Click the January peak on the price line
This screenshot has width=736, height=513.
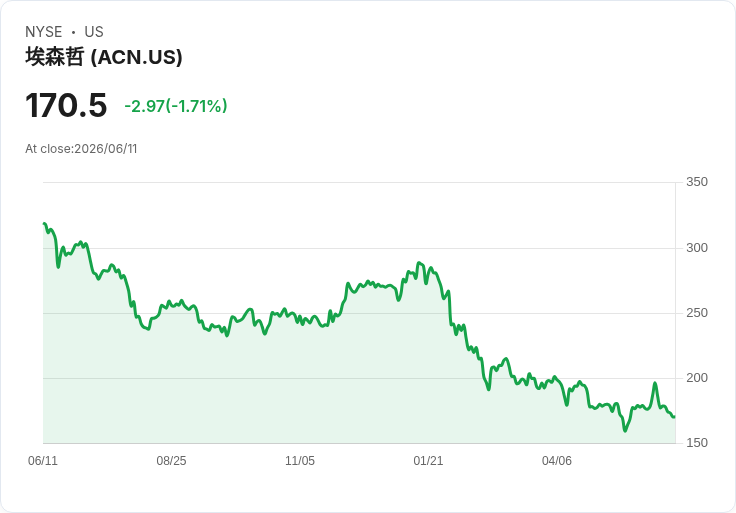419,263
